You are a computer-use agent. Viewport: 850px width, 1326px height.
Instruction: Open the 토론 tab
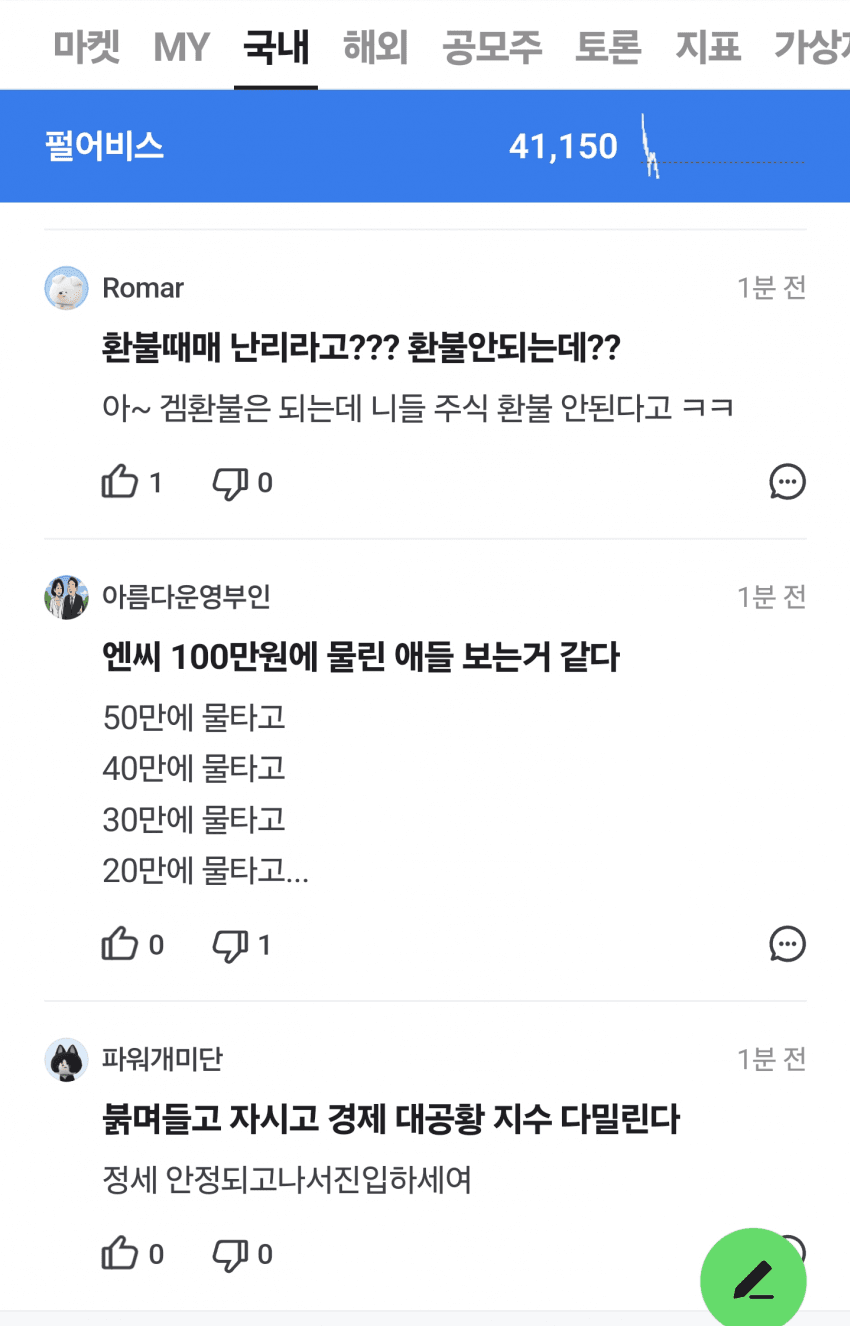coord(607,47)
